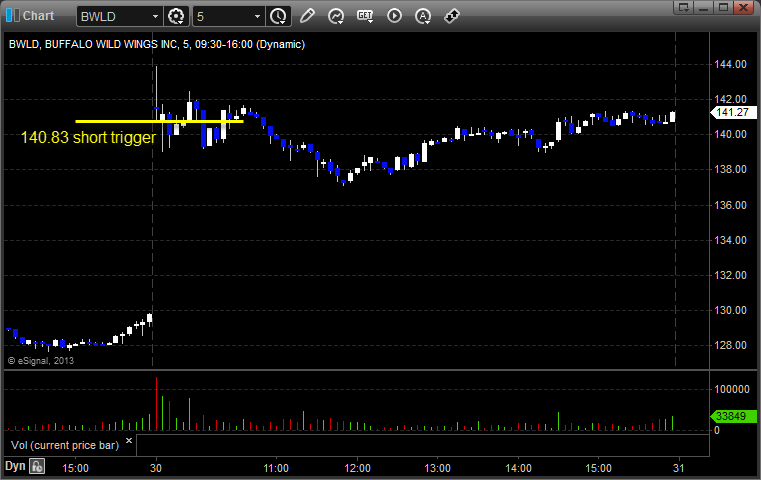Open the time template clock menu
The image size is (761, 480).
pos(279,16)
